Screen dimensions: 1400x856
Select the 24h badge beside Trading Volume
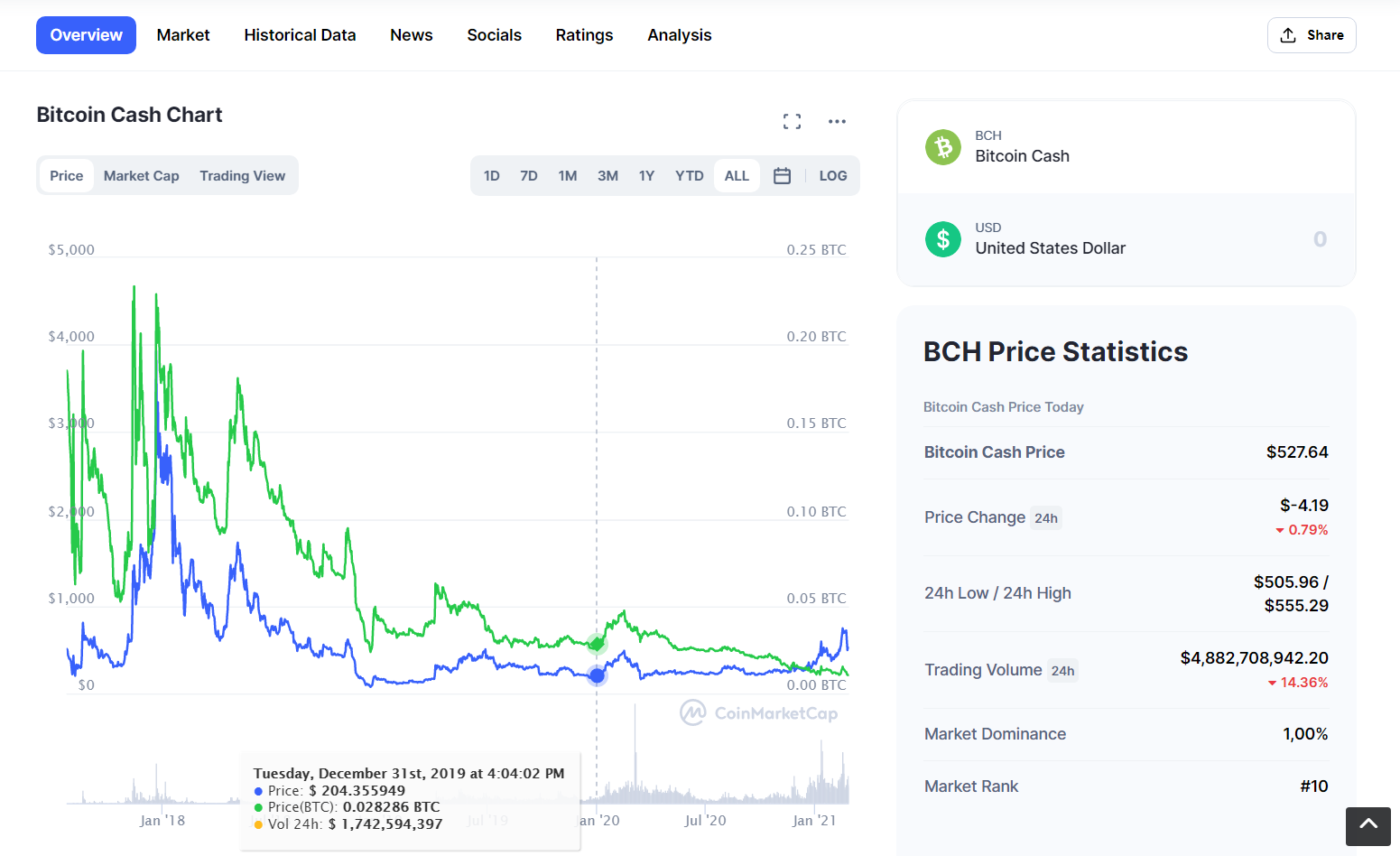1063,671
